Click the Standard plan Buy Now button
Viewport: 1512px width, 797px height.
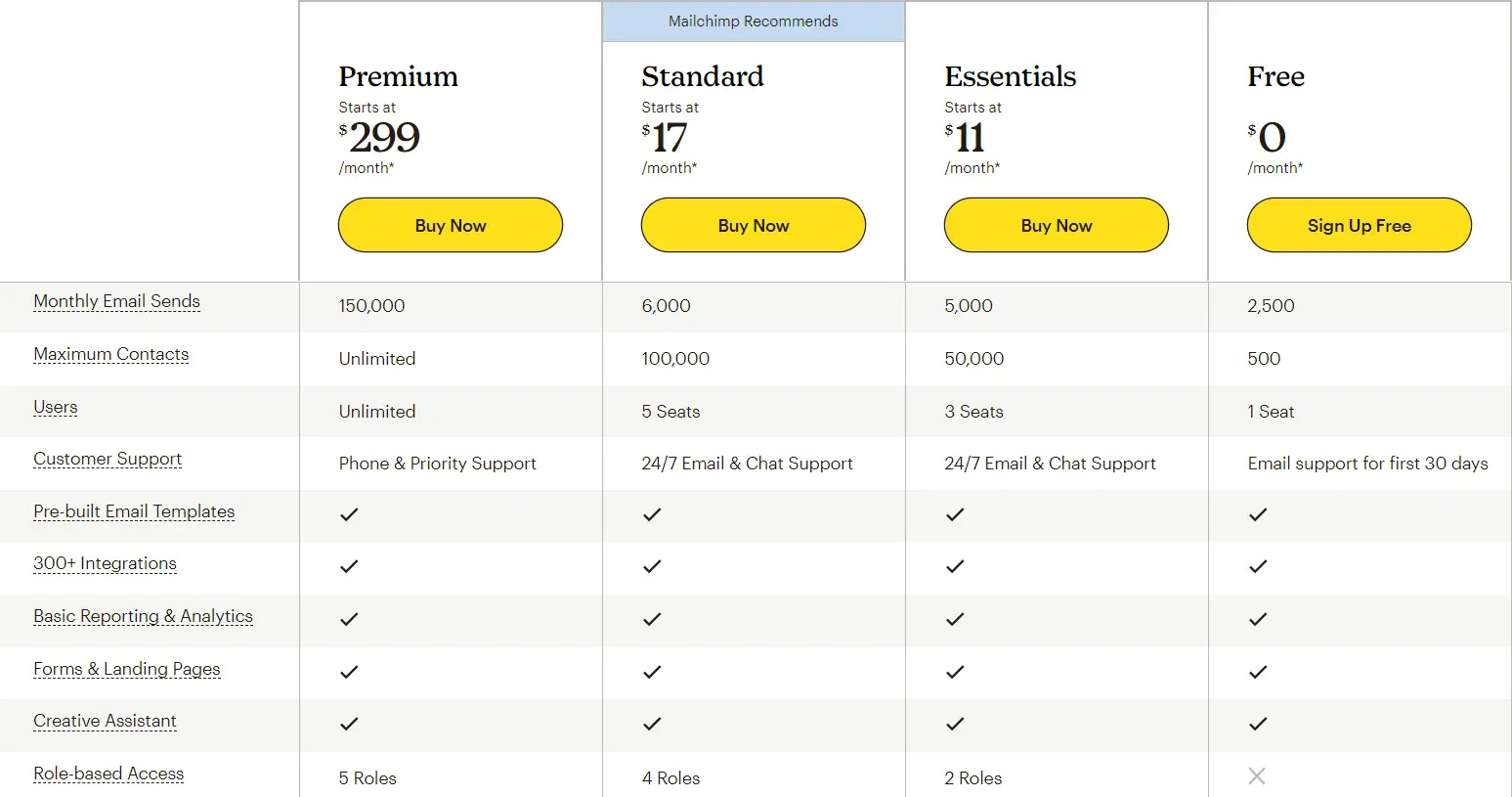[x=754, y=225]
